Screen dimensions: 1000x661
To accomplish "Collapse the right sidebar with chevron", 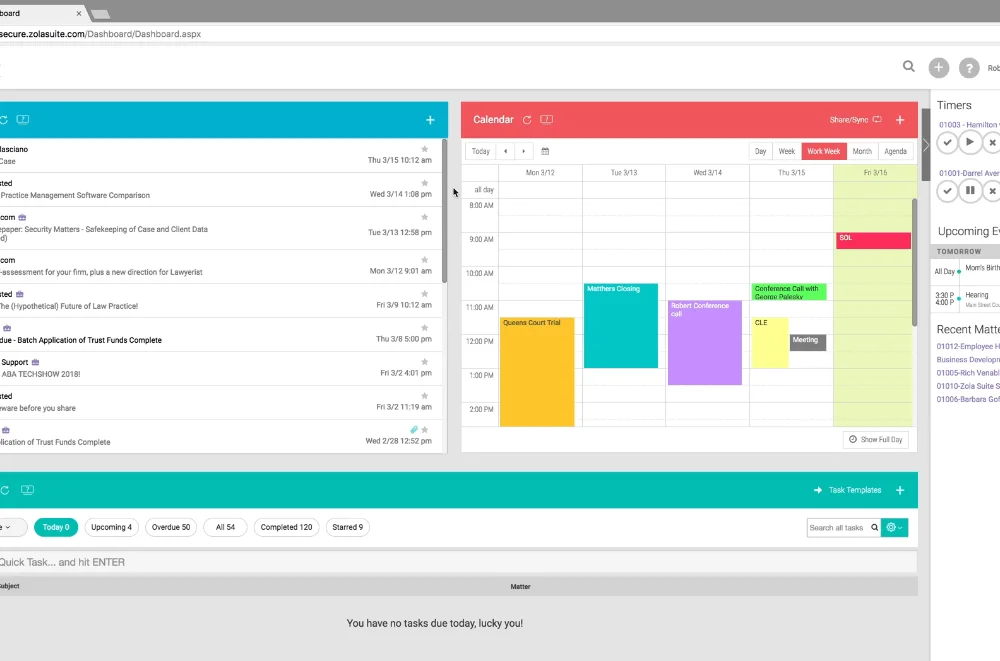I will click(x=926, y=145).
